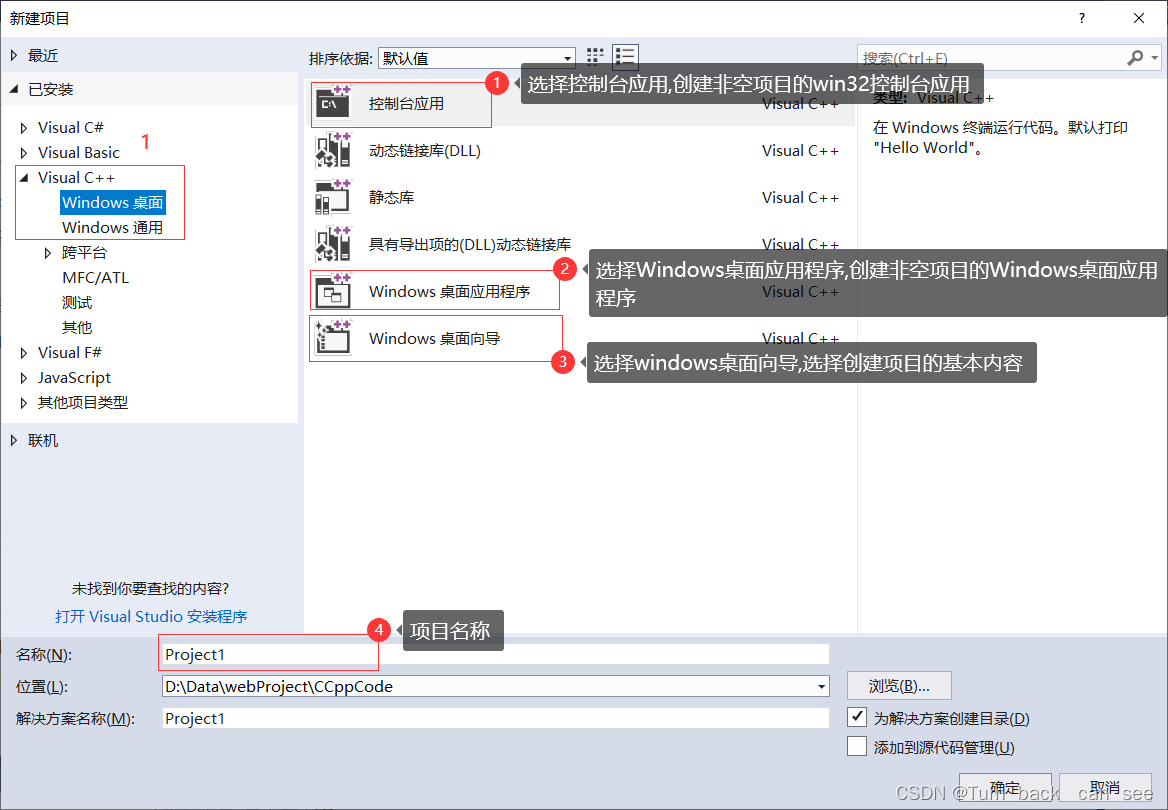Expand the Visual F# node
The width and height of the screenshot is (1168, 810).
[24, 352]
